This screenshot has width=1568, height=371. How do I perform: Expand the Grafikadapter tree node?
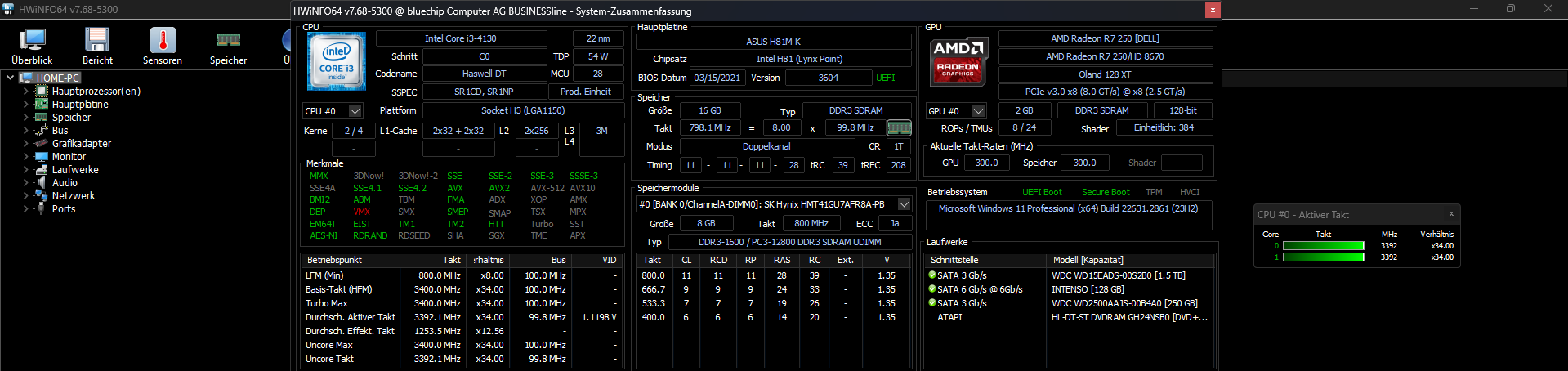pos(25,144)
